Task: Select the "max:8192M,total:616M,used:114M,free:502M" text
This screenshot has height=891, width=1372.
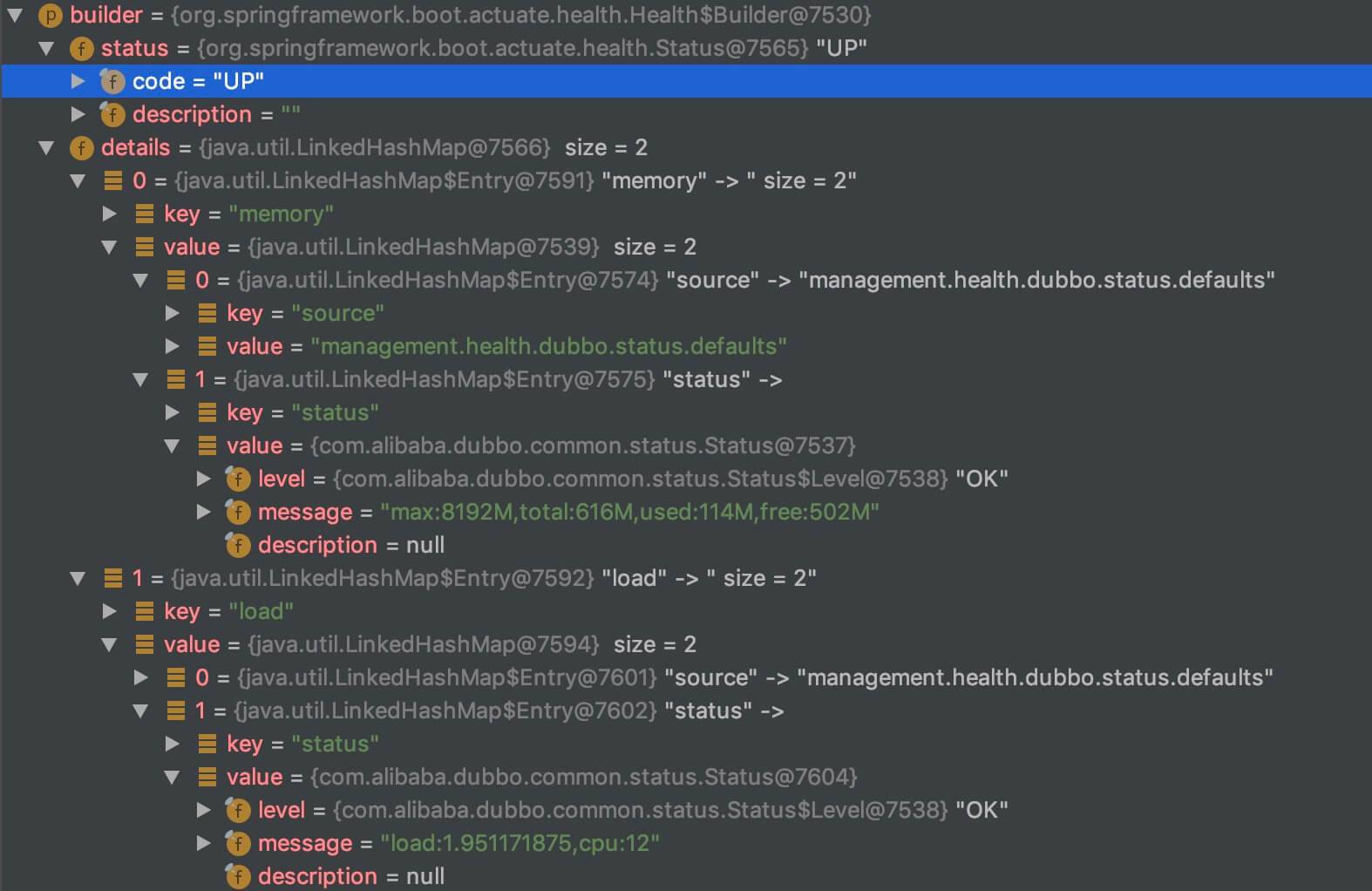Action: click(629, 512)
